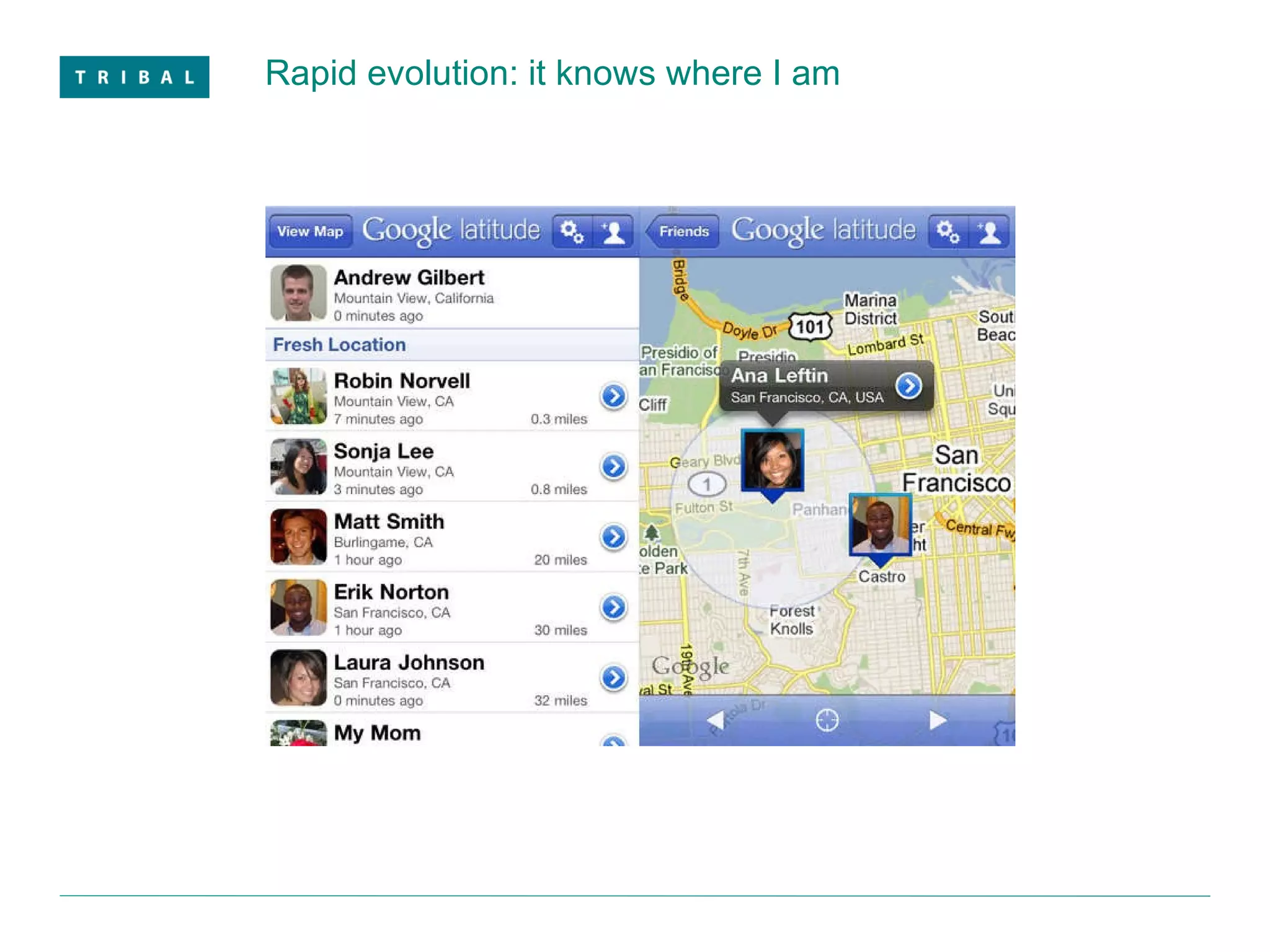1270x952 pixels.
Task: Select Erik Norton name
Action: coord(391,592)
